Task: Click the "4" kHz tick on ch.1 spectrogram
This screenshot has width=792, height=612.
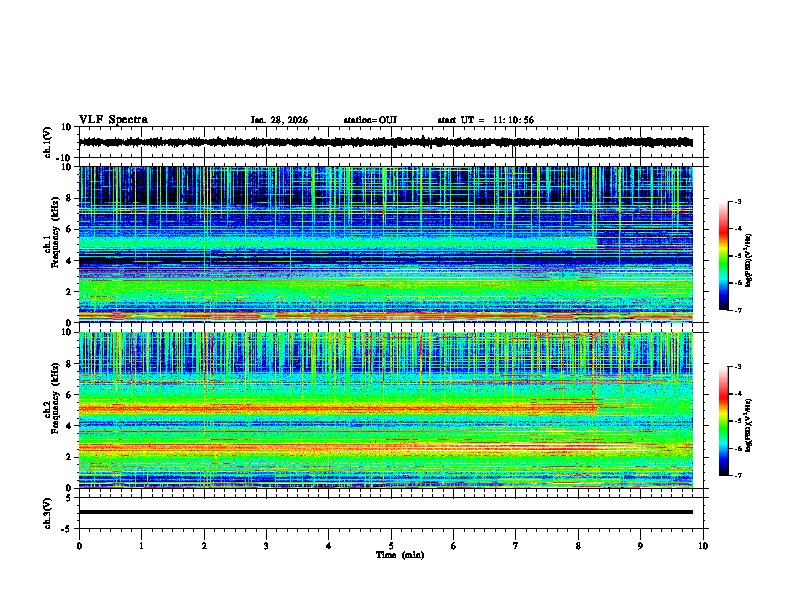Action: [69, 261]
